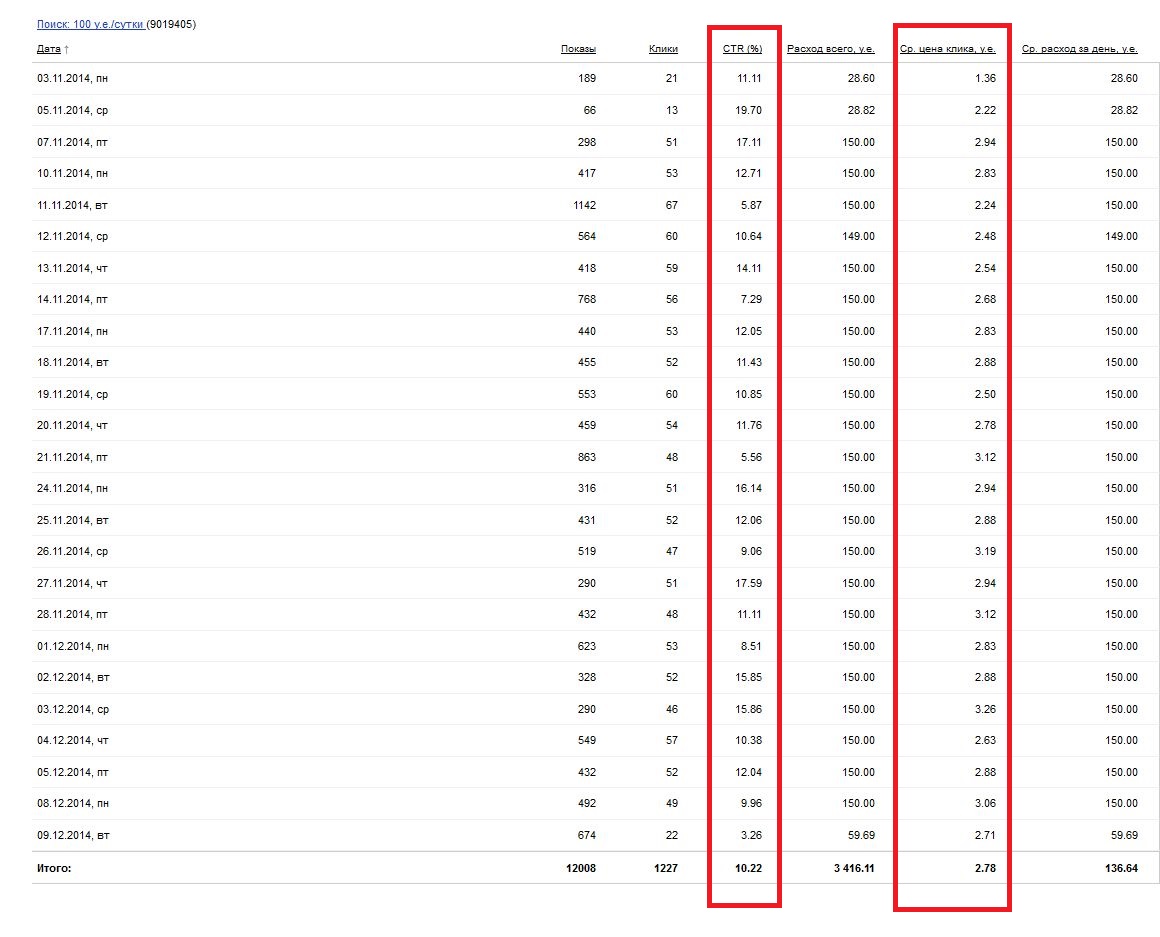
Task: Select date cell '05.12.2014, пт'
Action: [x=72, y=772]
